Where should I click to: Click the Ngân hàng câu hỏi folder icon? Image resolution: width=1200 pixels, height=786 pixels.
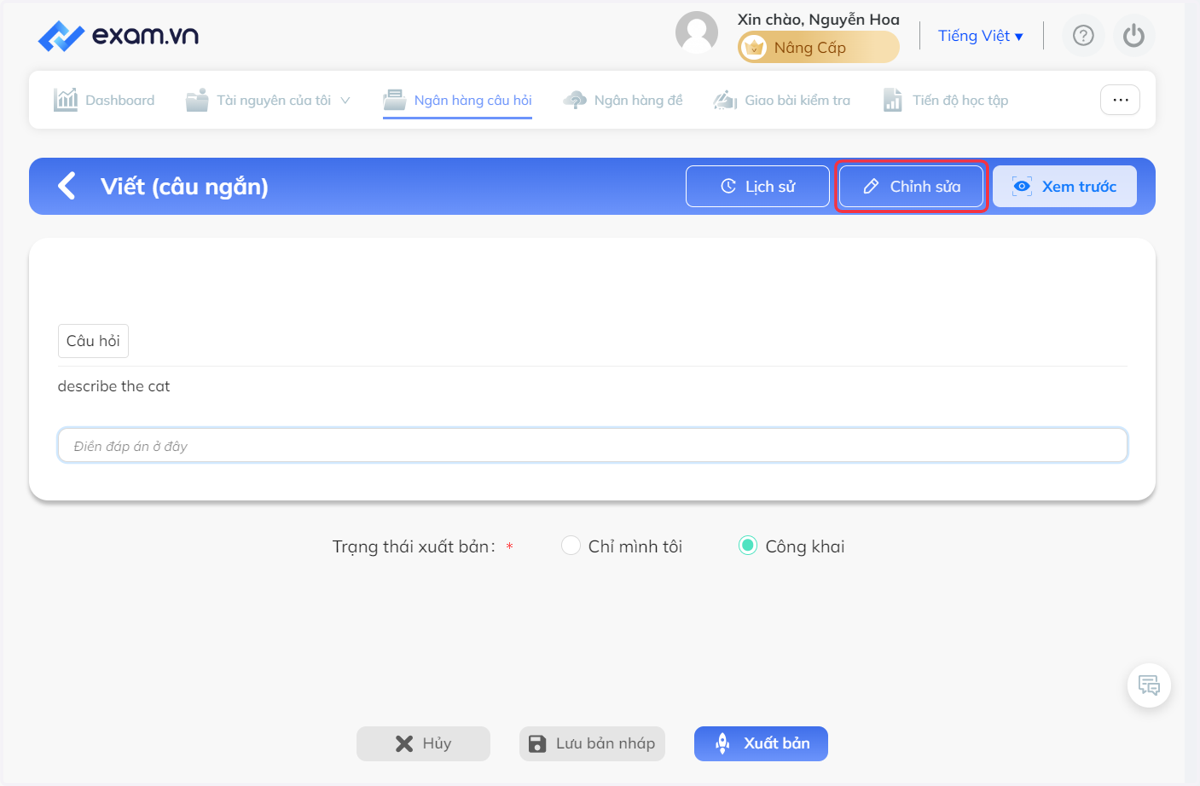pyautogui.click(x=395, y=100)
